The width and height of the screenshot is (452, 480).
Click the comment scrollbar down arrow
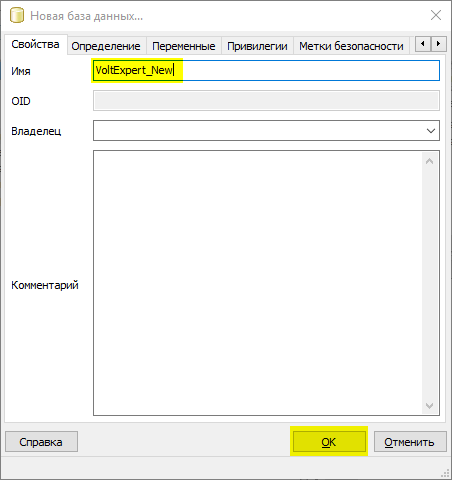click(x=429, y=405)
